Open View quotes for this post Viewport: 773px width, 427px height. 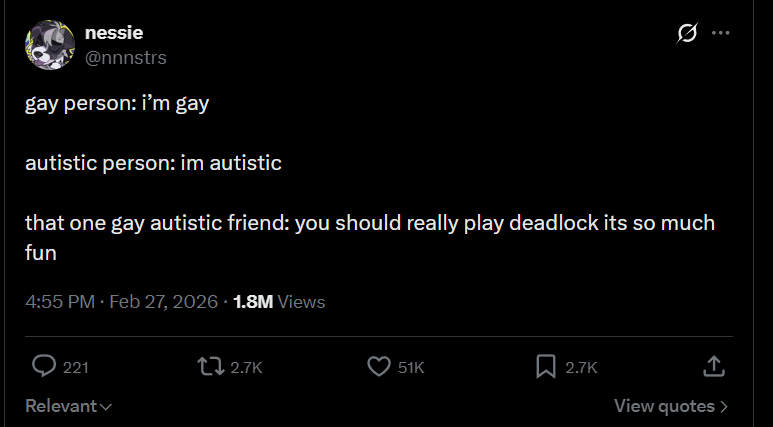pyautogui.click(x=671, y=406)
